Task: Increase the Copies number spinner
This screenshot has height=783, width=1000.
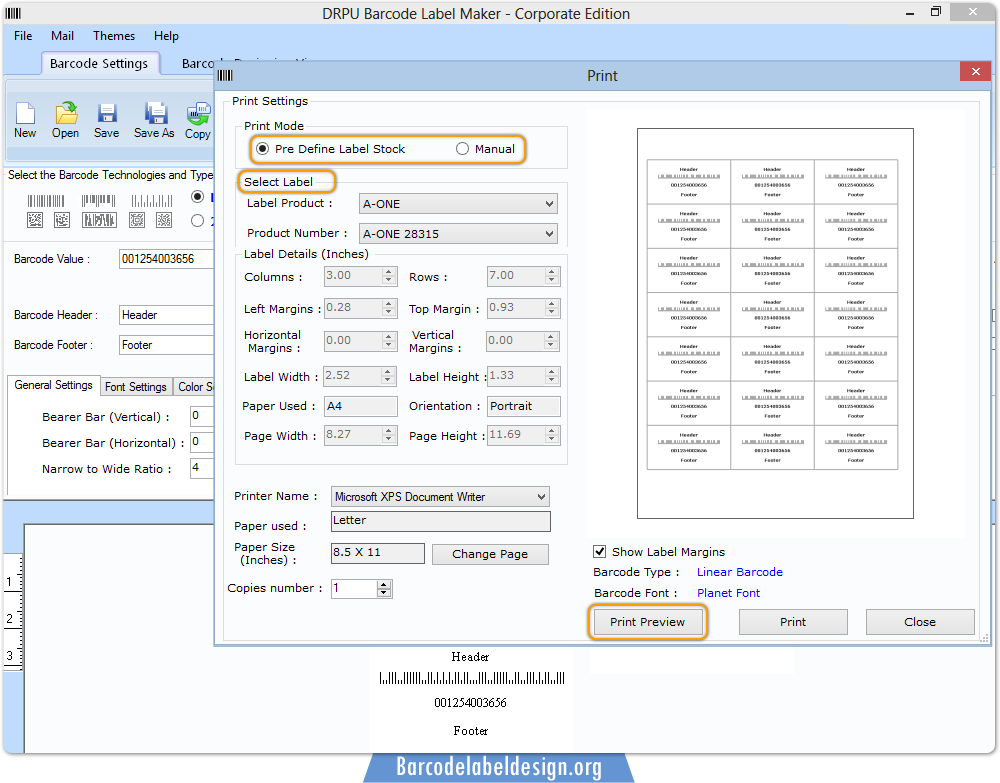Action: click(x=384, y=584)
